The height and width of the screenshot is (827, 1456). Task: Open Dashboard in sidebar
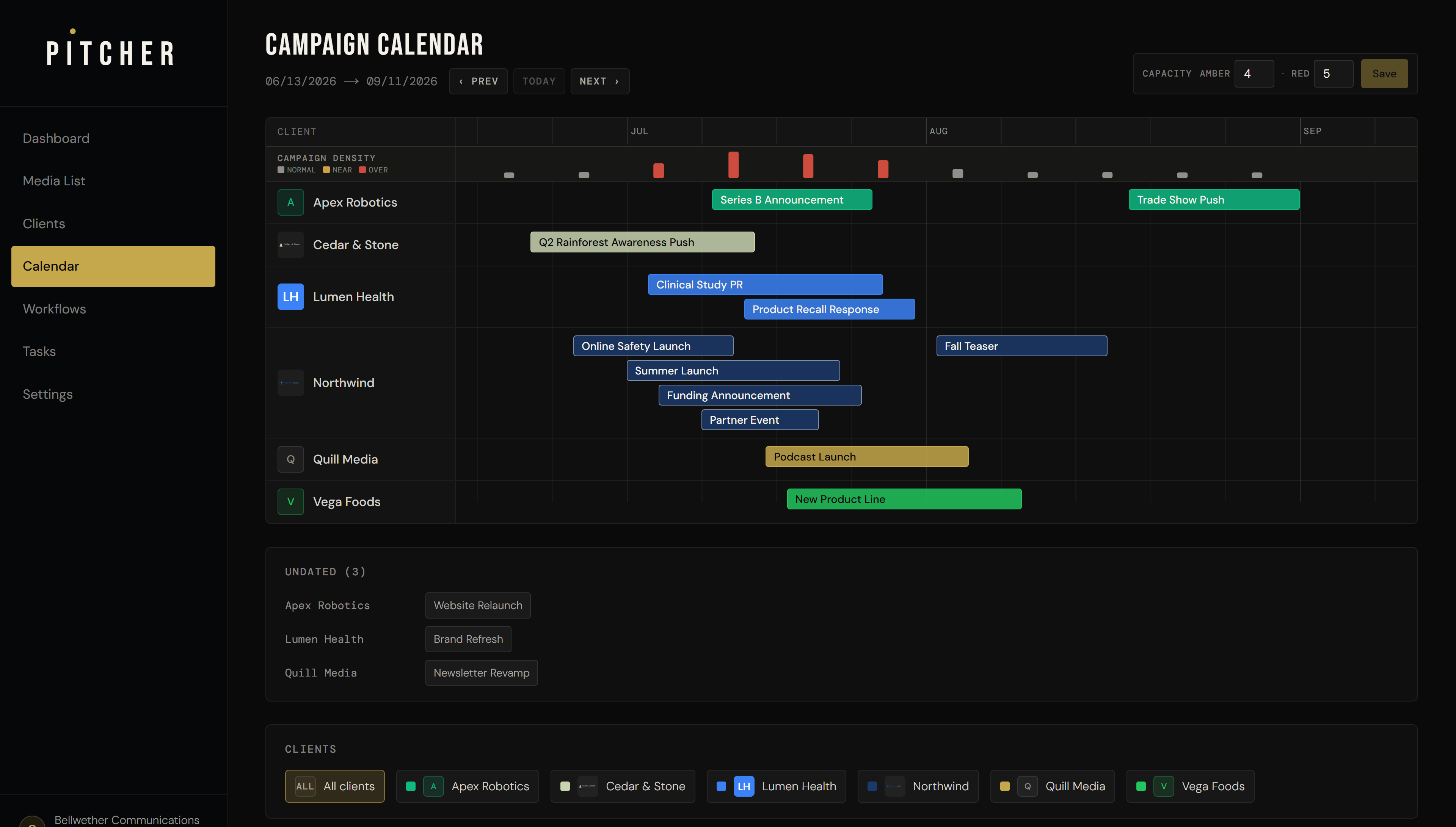point(113,139)
